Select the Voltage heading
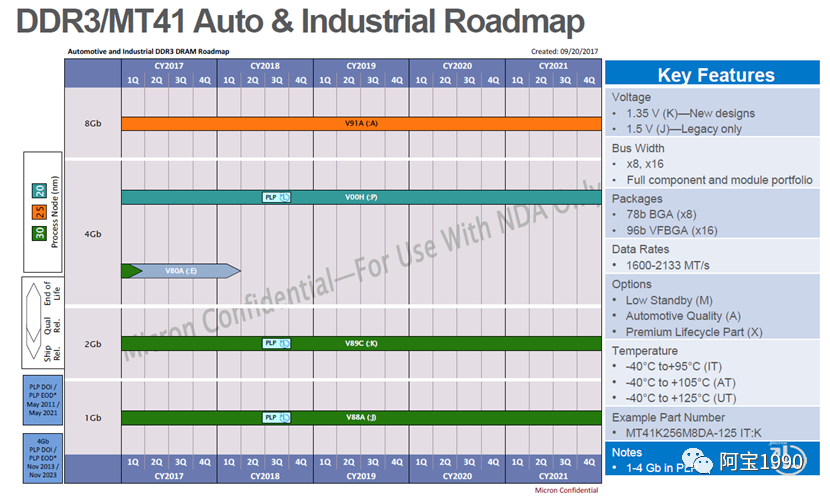 click(x=631, y=97)
